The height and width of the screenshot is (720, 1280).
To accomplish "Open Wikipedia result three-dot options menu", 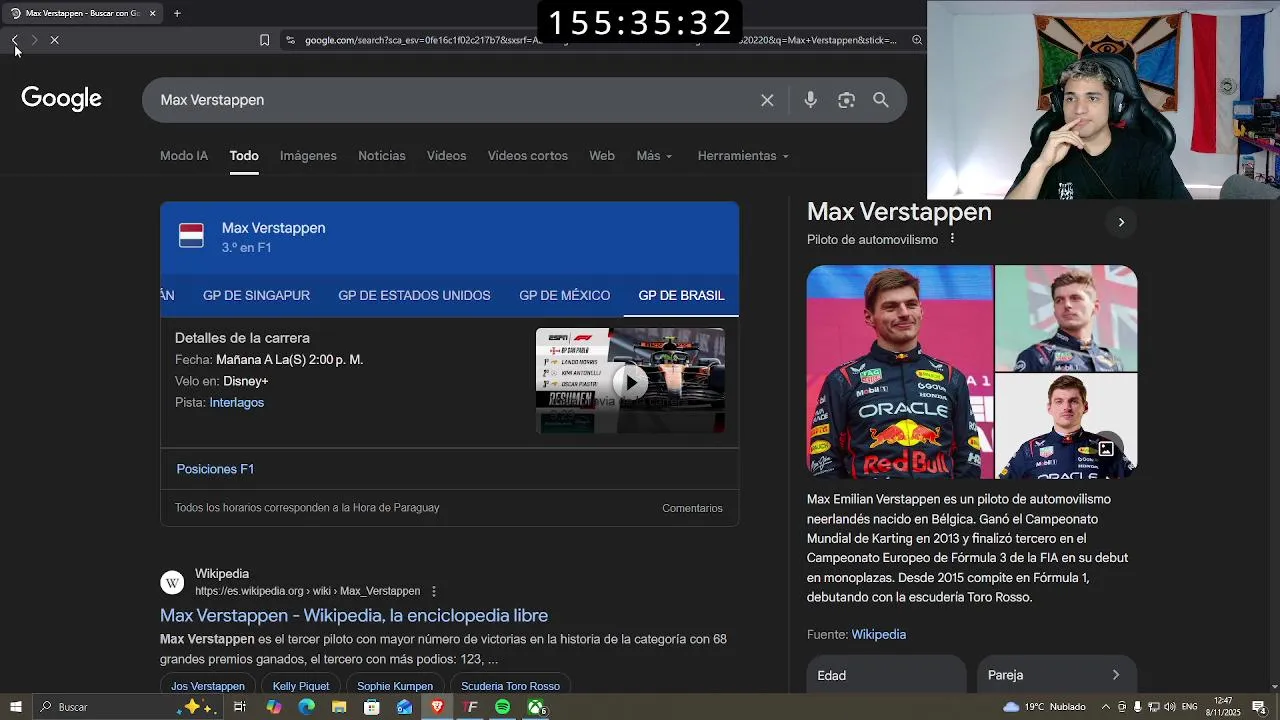I will pos(434,591).
